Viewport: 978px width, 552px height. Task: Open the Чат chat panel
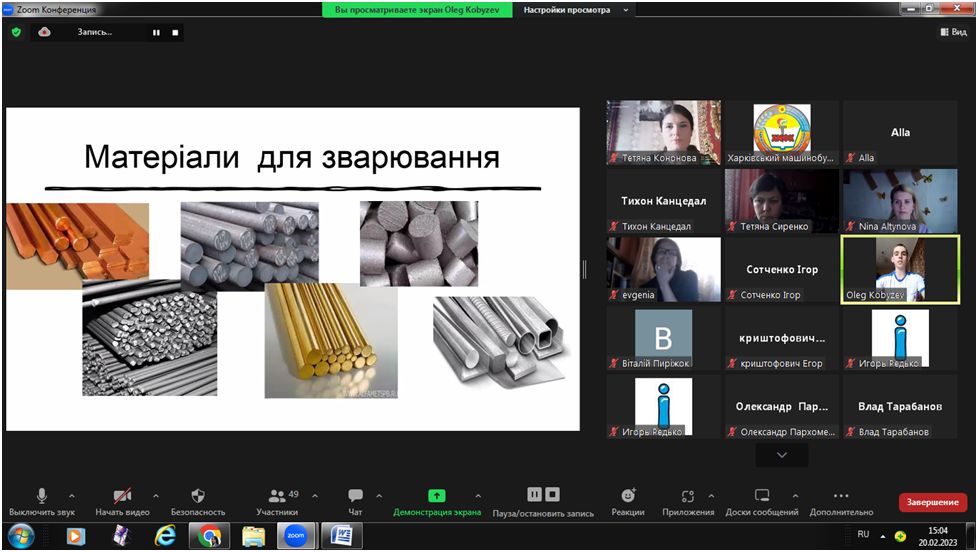tap(355, 502)
